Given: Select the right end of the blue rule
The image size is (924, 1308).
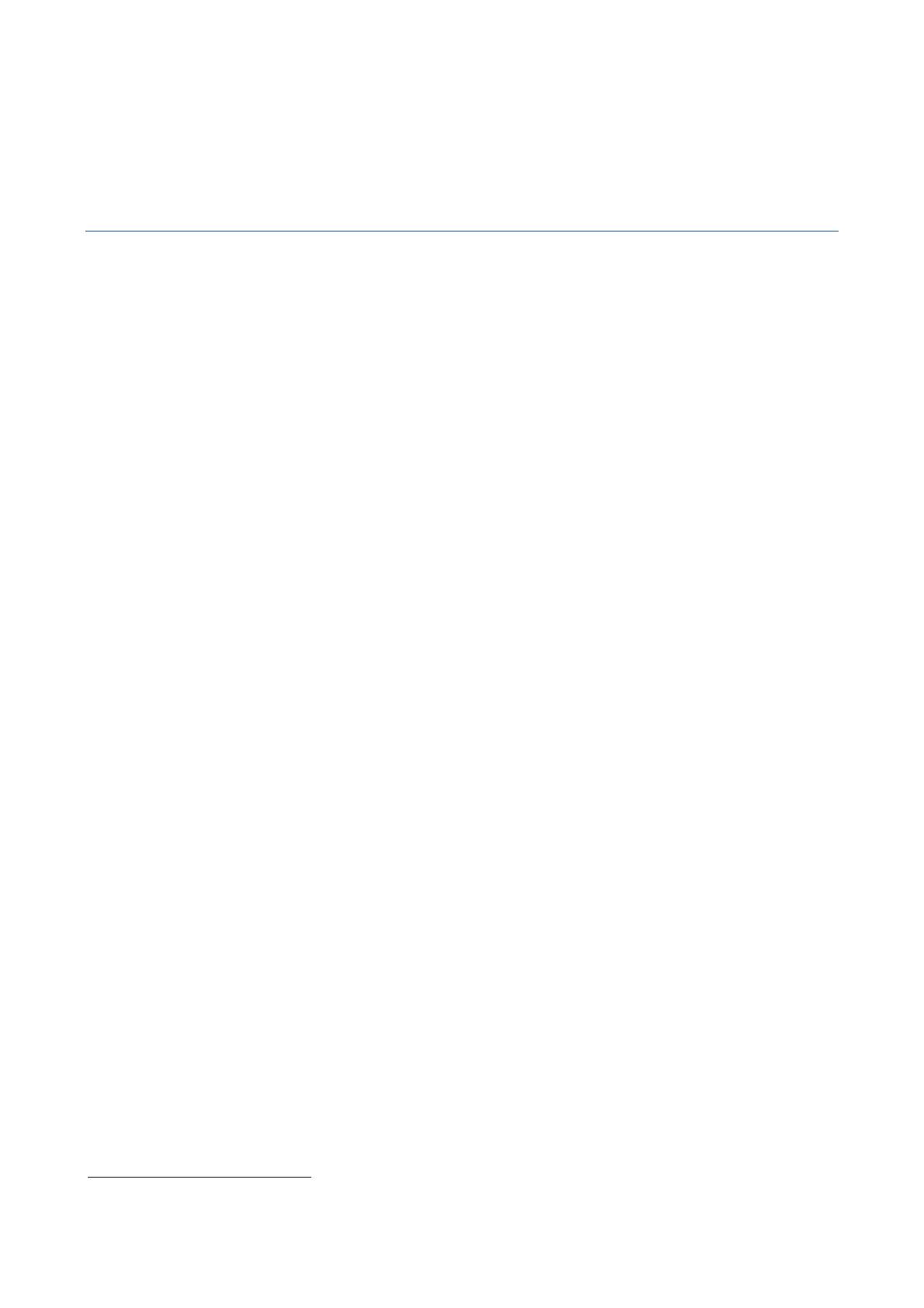Looking at the screenshot, I should (837, 231).
